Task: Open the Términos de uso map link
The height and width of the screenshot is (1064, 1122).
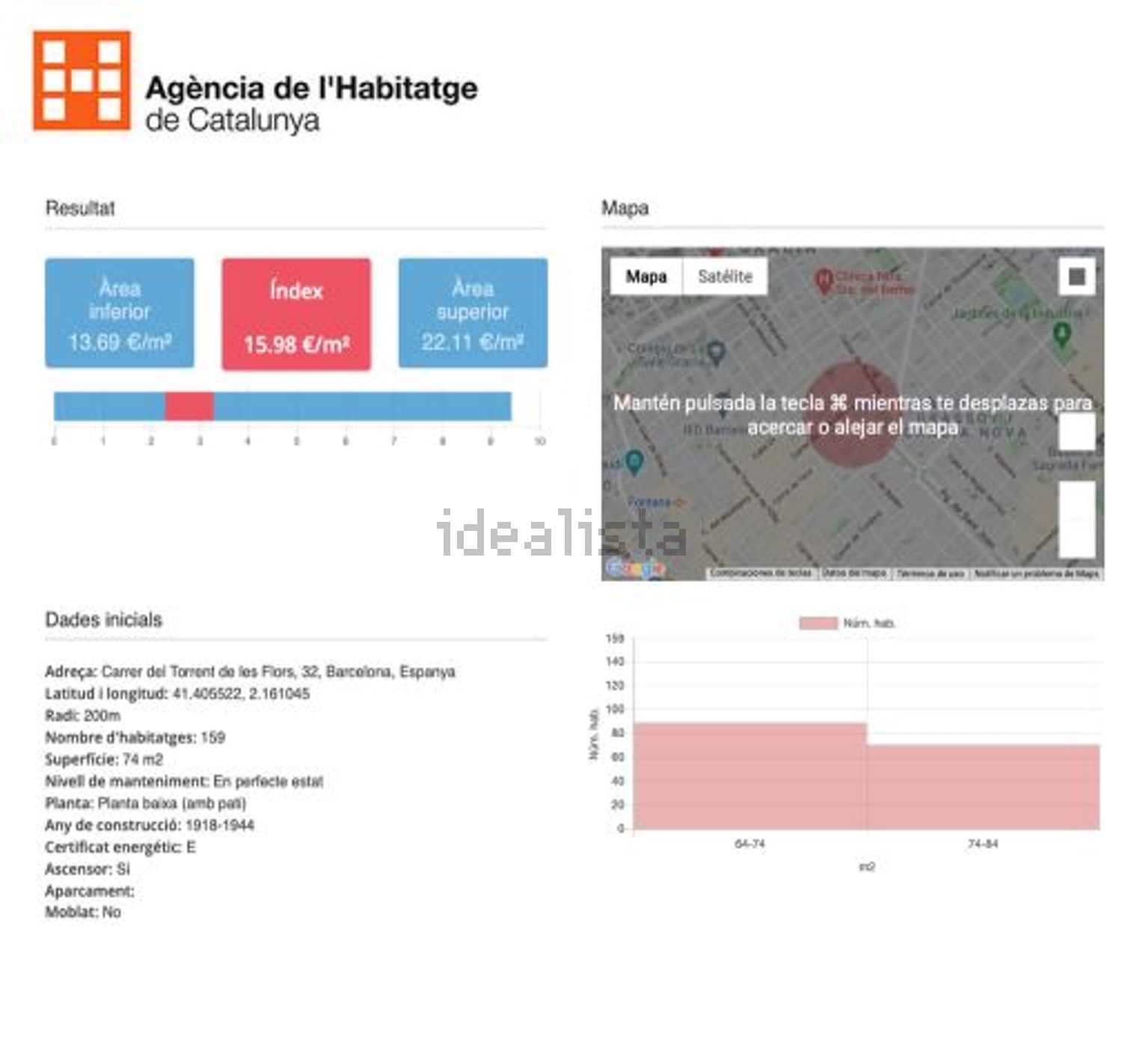Action: [x=931, y=573]
